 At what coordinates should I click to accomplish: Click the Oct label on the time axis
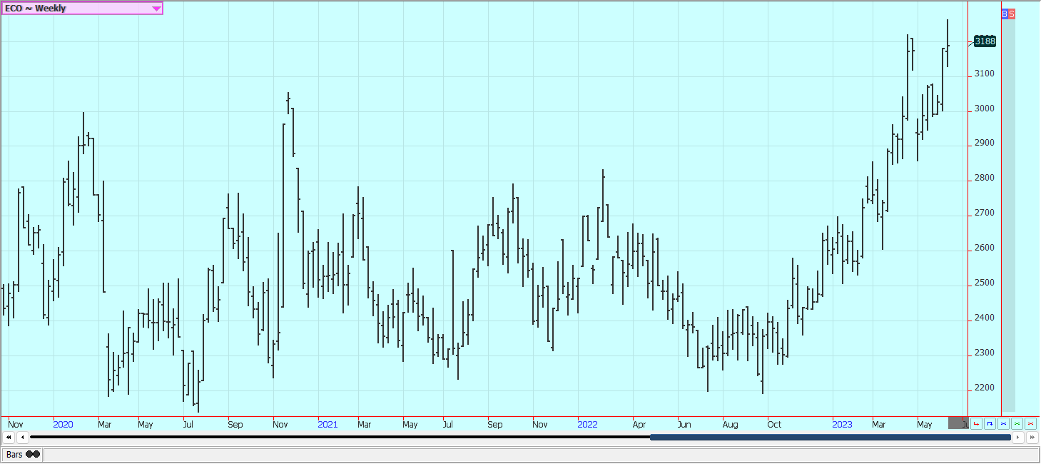[774, 424]
